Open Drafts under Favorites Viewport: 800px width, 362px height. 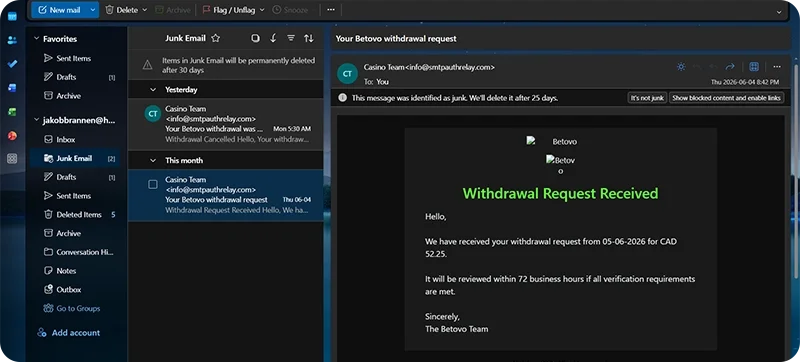73,77
